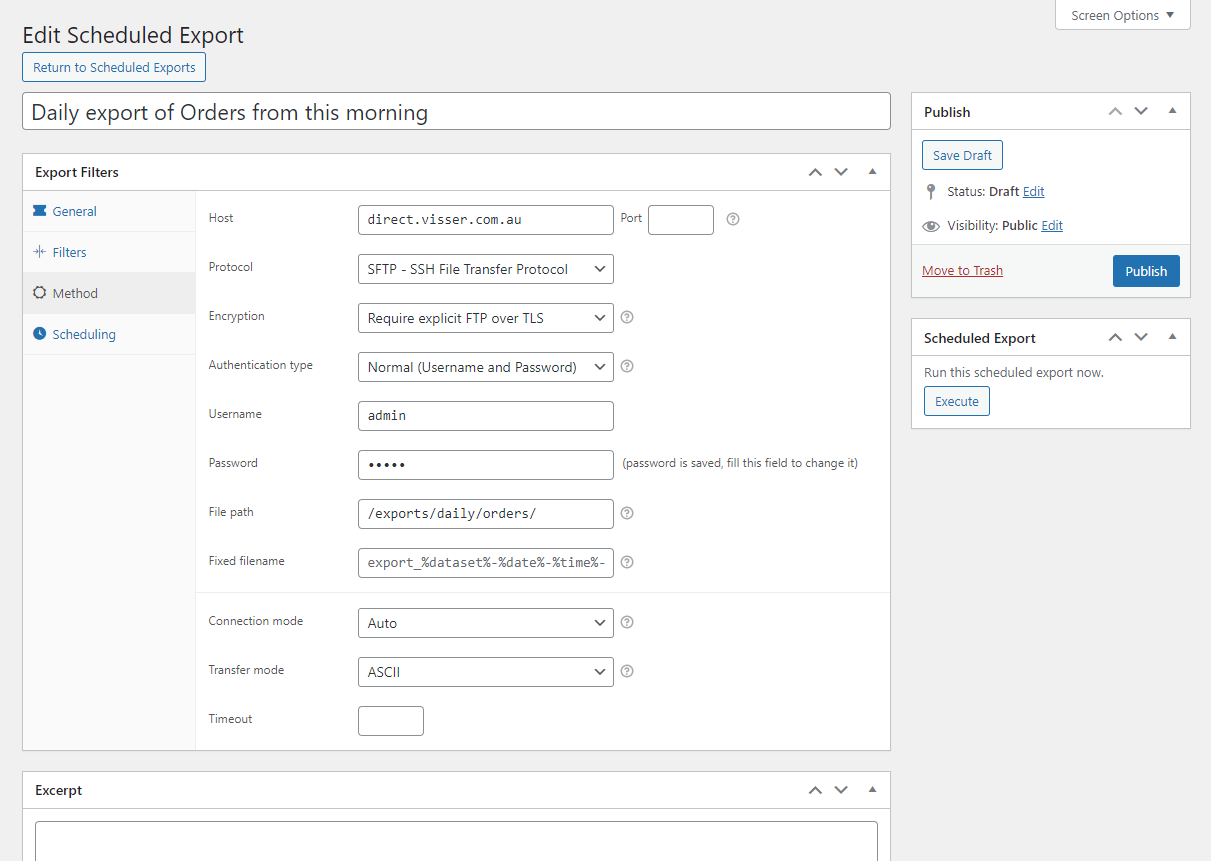Select the Method tab
Screen dimensions: 1211x861
tap(109, 293)
